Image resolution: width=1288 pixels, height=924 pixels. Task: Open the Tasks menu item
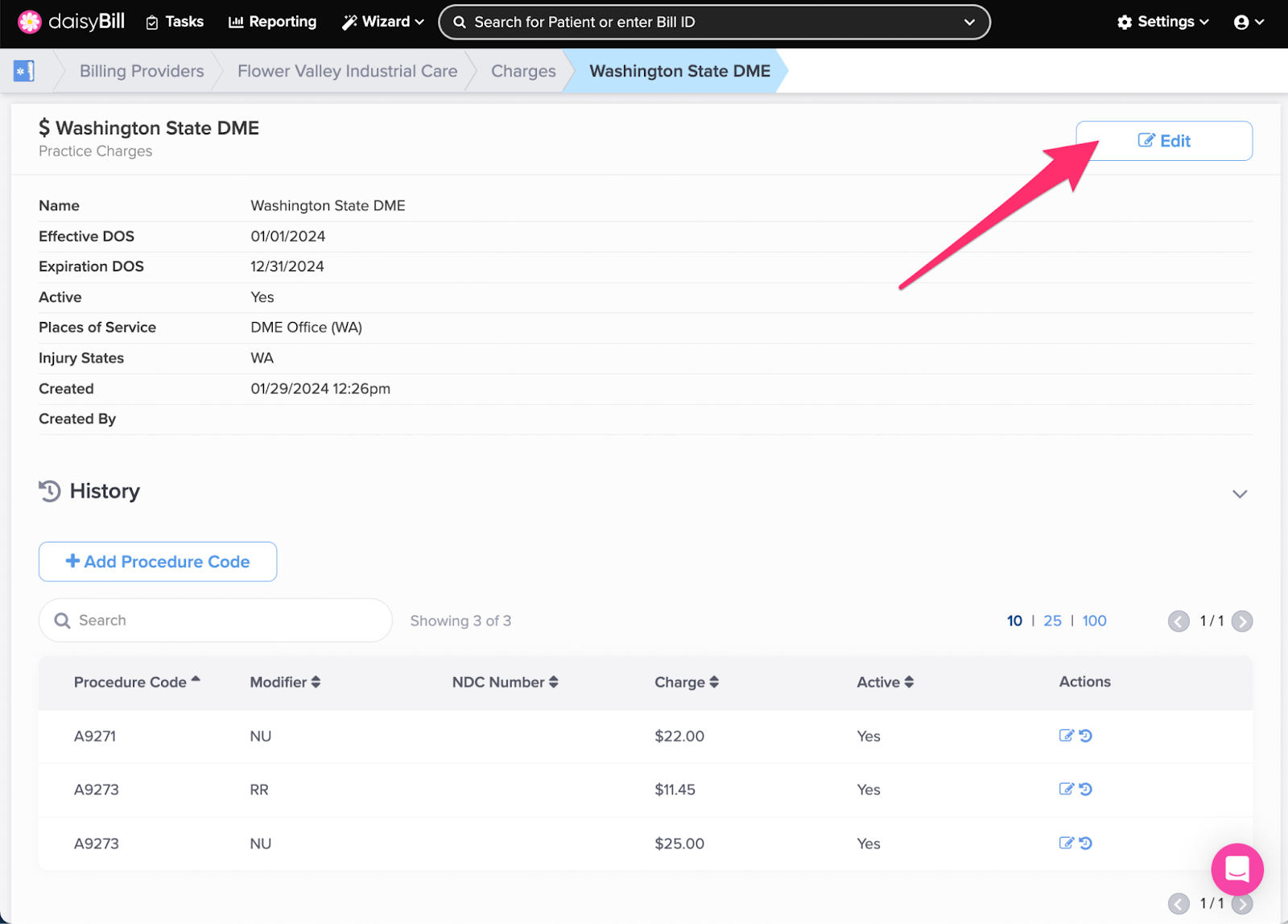(175, 22)
